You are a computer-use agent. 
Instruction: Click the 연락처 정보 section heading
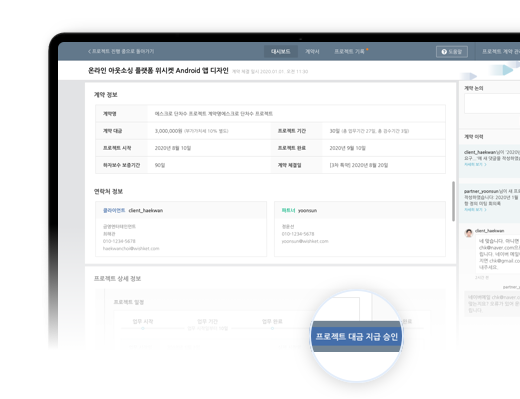click(x=108, y=192)
